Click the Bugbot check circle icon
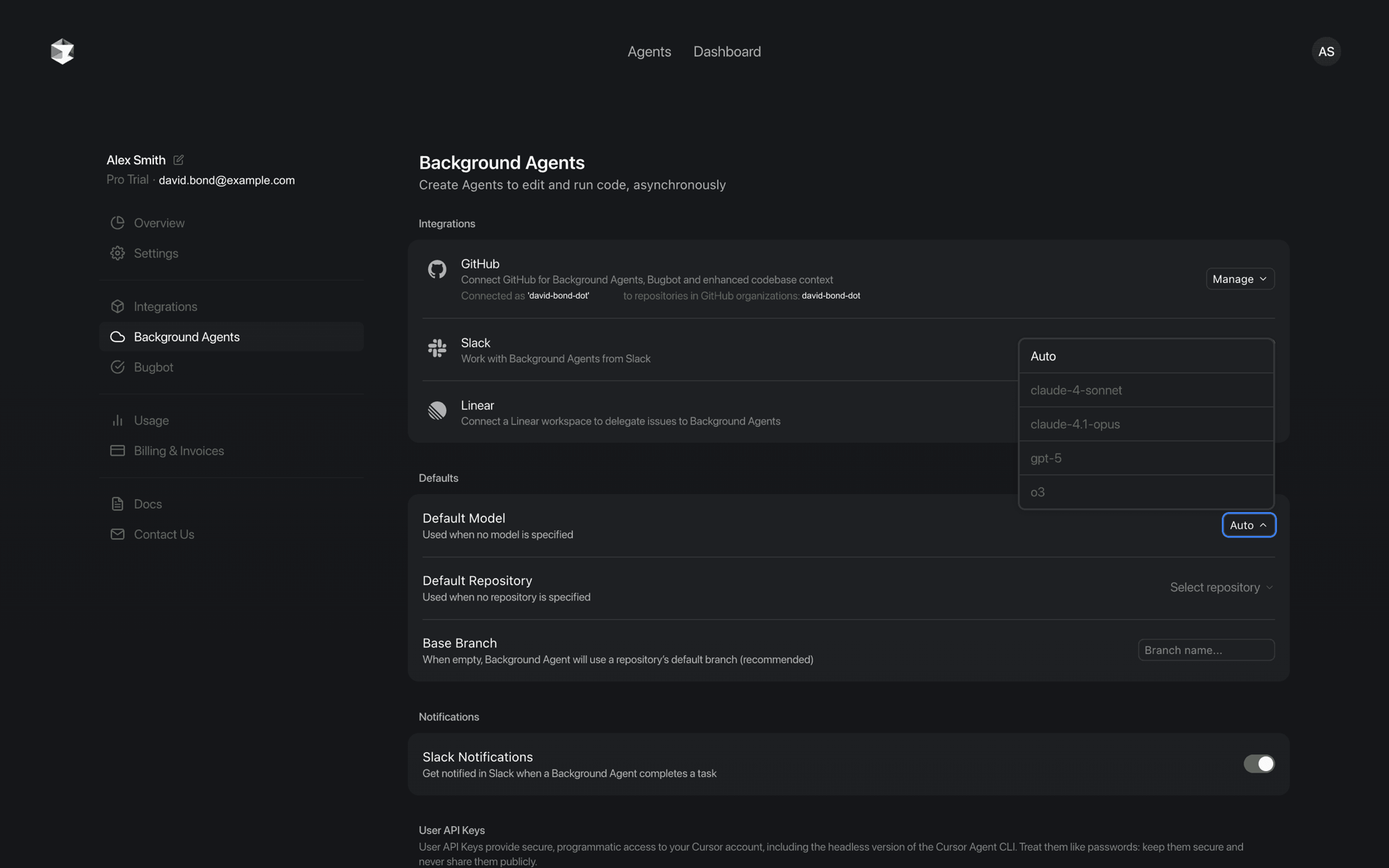Viewport: 1389px width, 868px height. (117, 367)
